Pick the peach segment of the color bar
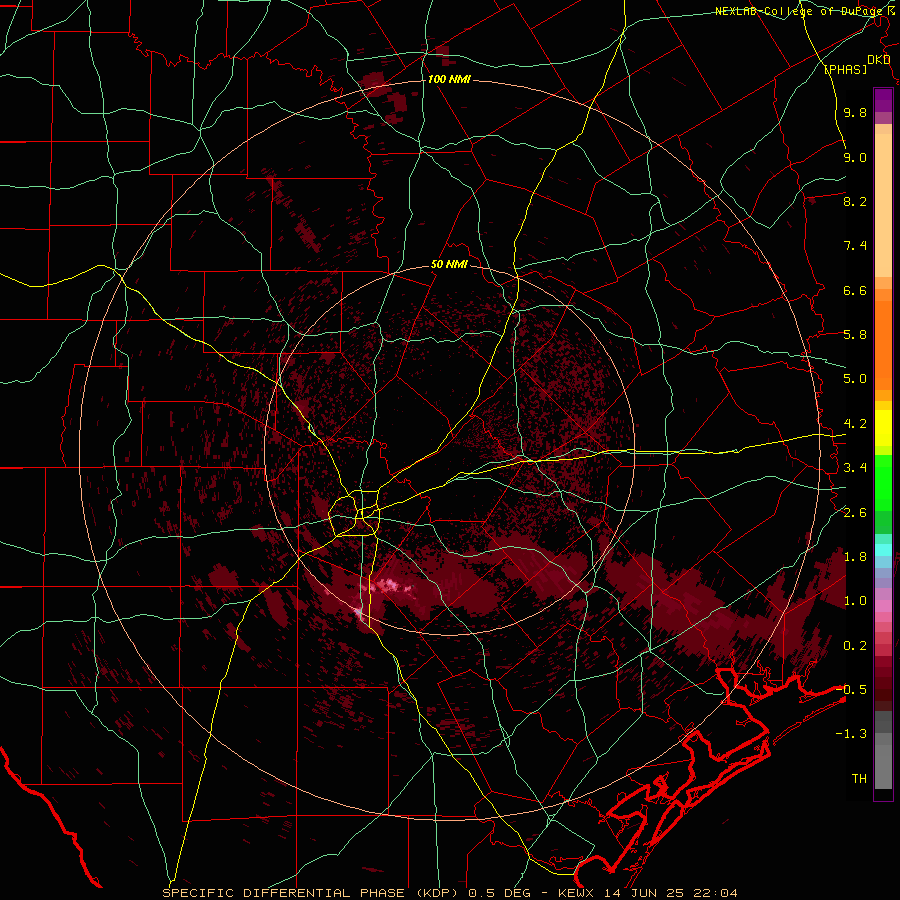Image resolution: width=900 pixels, height=900 pixels. [883, 204]
